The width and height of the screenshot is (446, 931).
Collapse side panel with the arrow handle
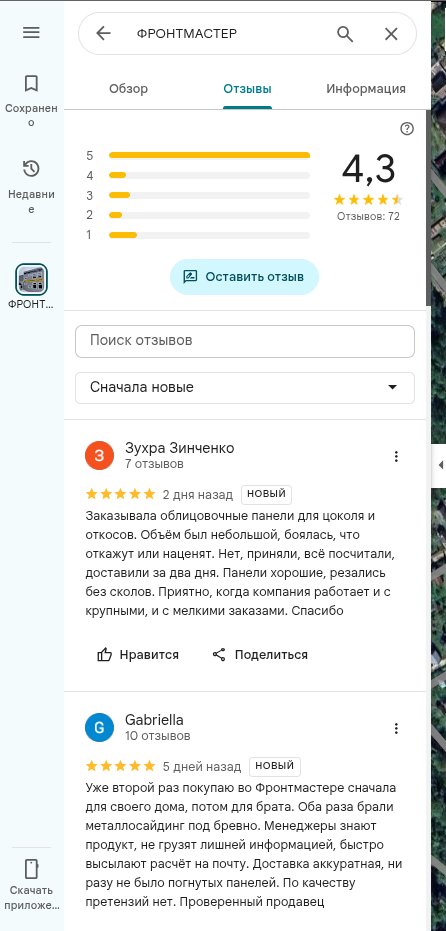439,464
